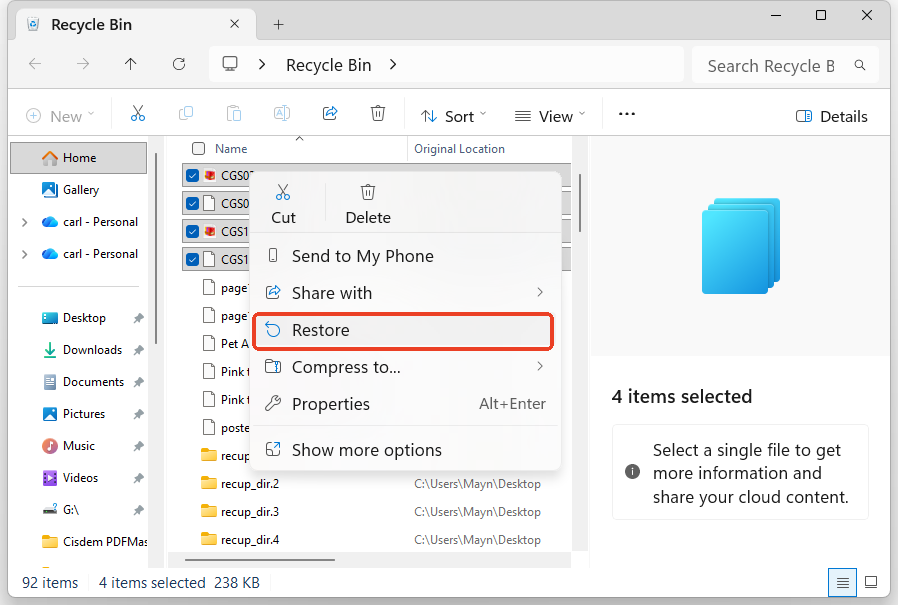Click the navigate up arrow

coord(130,64)
